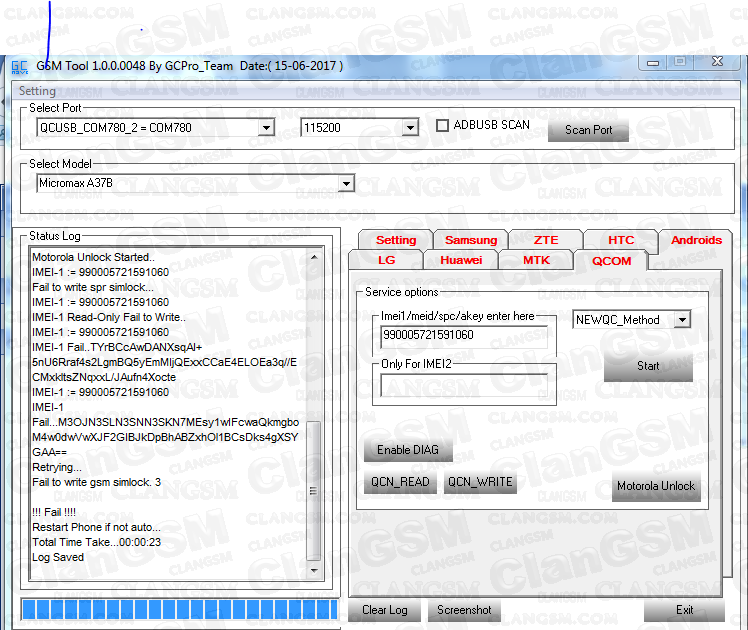Click the Imei1/meid/spc/akey input field
Image resolution: width=748 pixels, height=630 pixels.
[x=464, y=335]
